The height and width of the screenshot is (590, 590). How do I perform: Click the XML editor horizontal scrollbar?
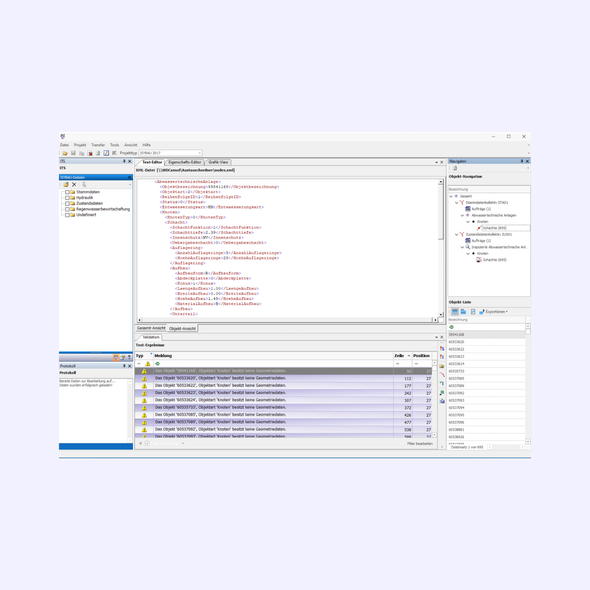tap(287, 320)
